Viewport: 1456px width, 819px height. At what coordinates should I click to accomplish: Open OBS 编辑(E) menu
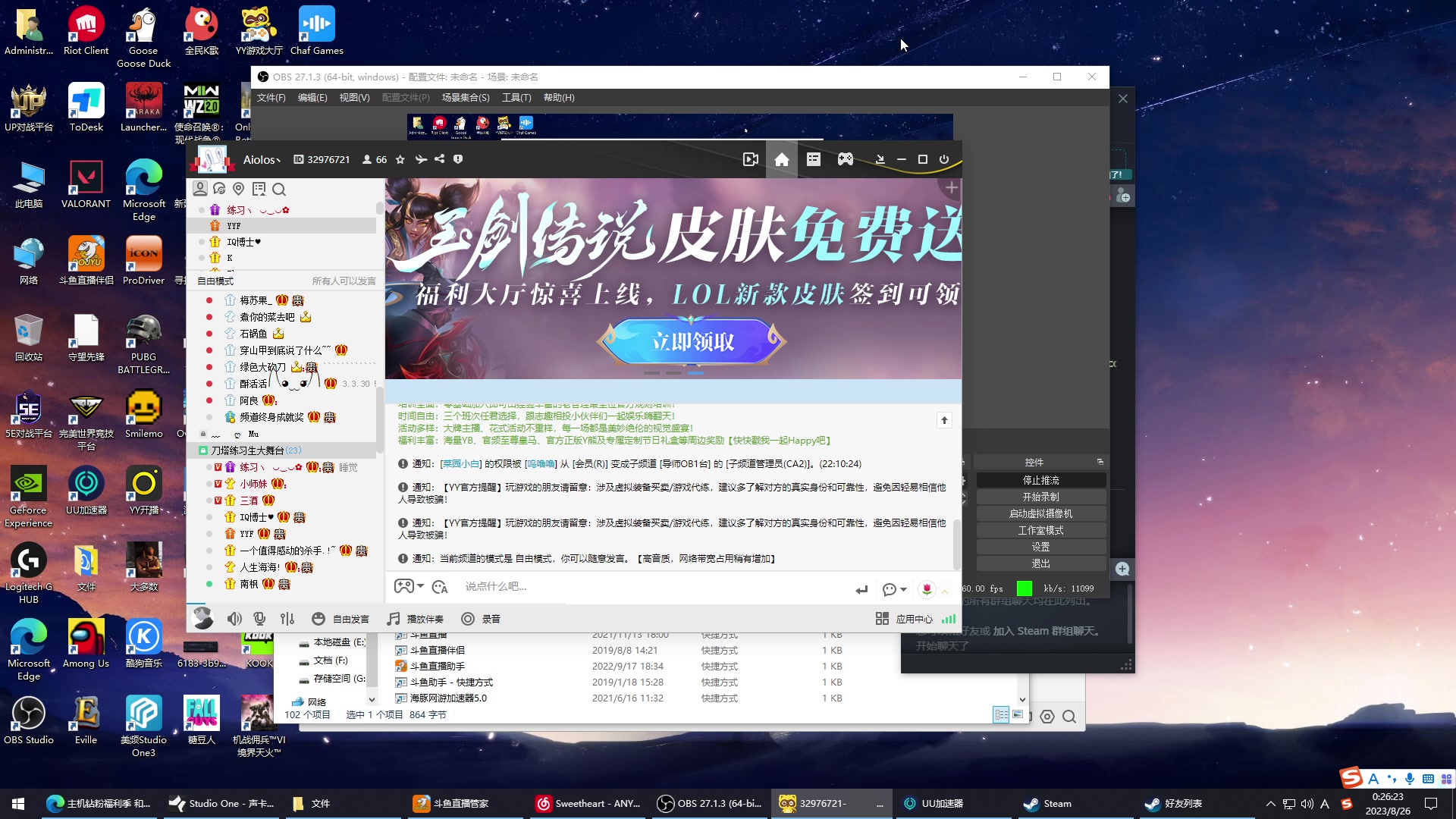312,98
